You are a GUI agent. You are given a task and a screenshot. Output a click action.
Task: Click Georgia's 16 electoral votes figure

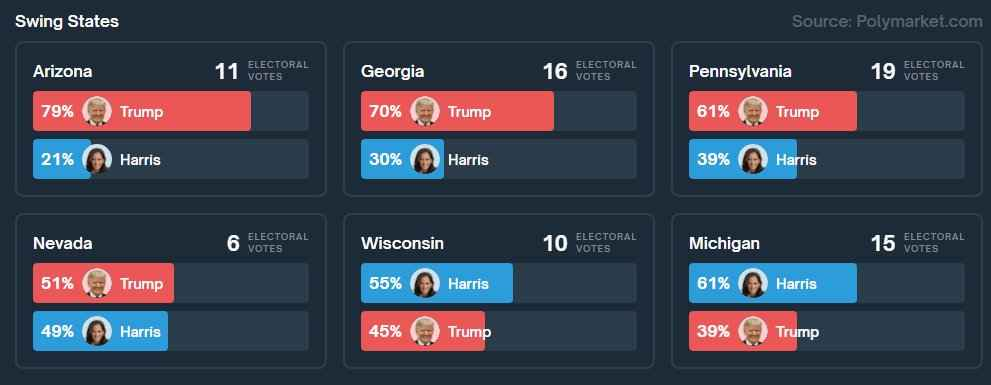pos(555,71)
